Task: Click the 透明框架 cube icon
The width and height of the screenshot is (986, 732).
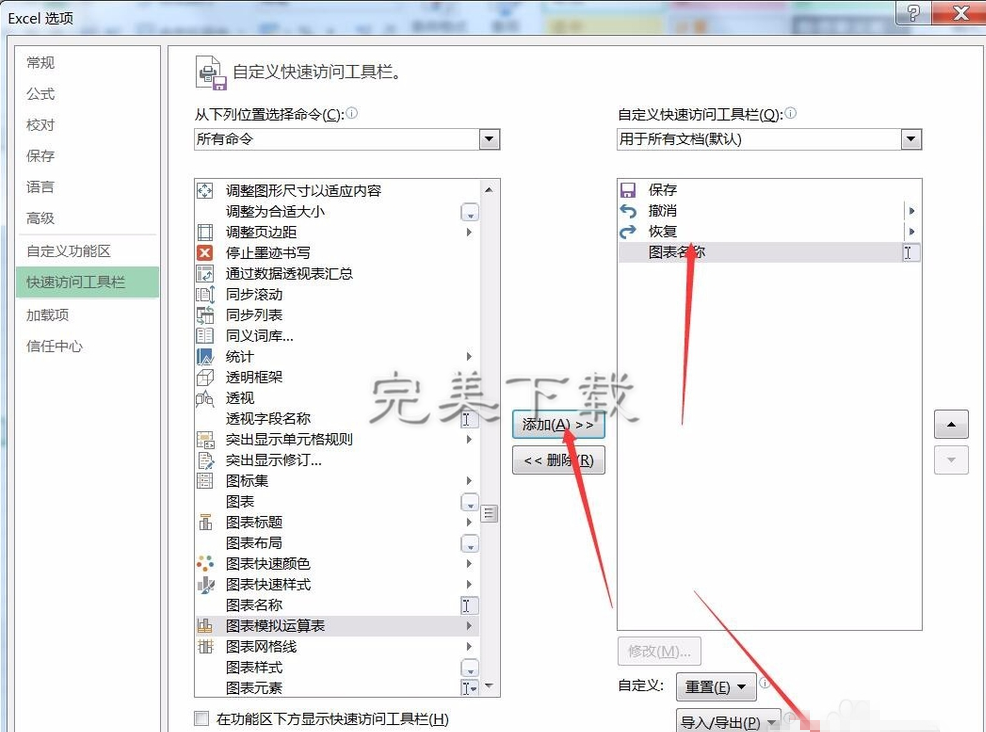Action: coord(205,377)
